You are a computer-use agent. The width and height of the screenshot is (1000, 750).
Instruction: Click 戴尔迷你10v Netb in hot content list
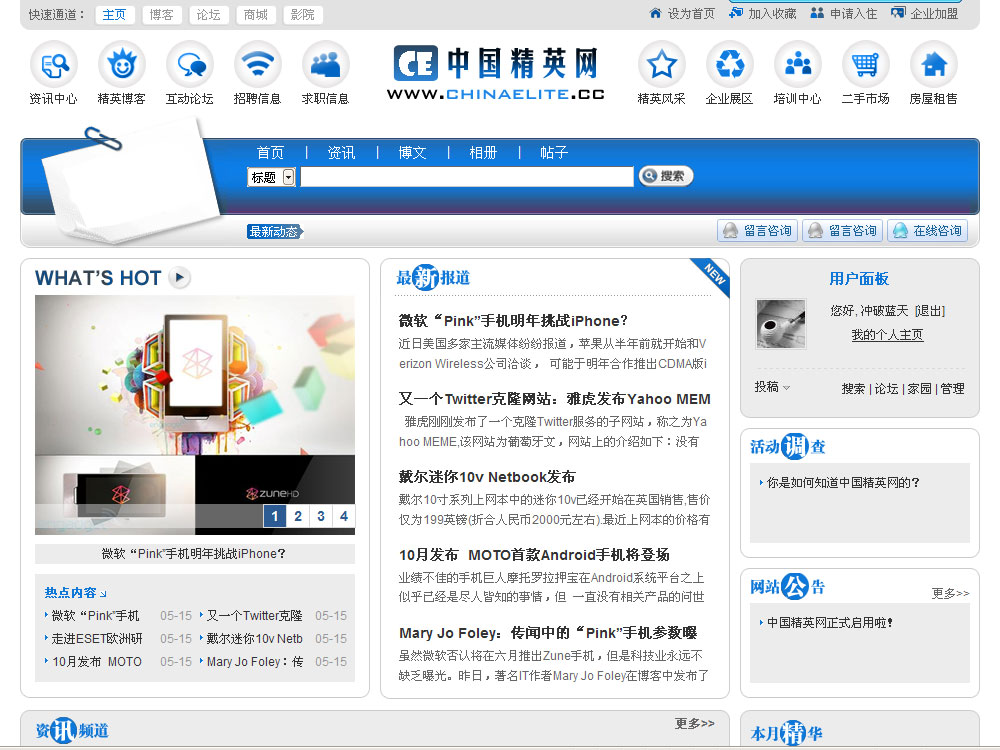254,638
